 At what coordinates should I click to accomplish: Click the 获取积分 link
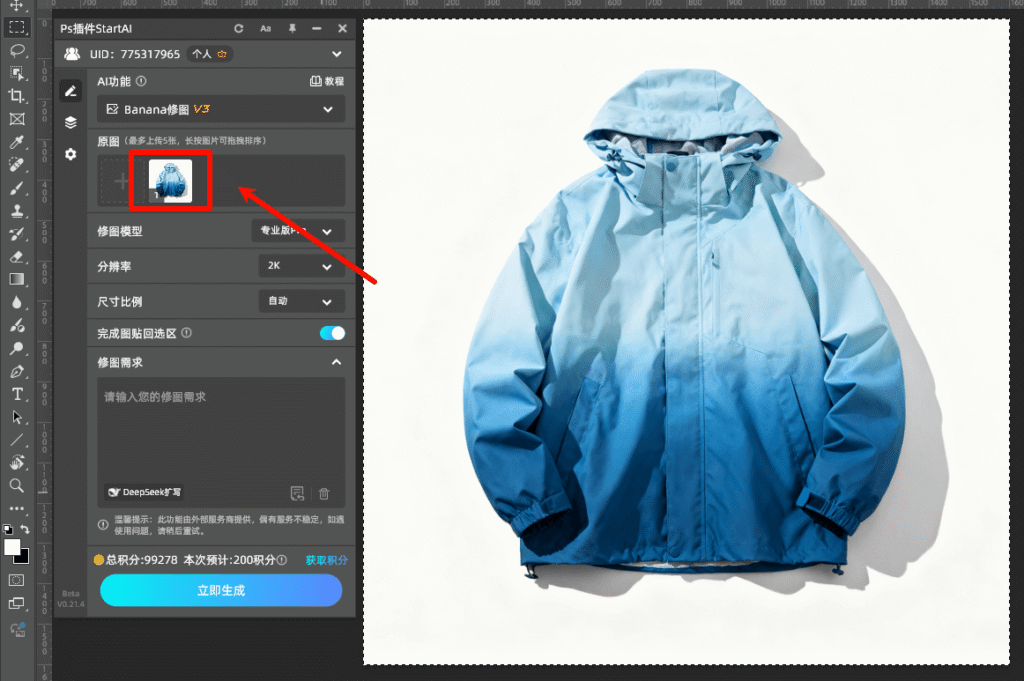point(326,560)
